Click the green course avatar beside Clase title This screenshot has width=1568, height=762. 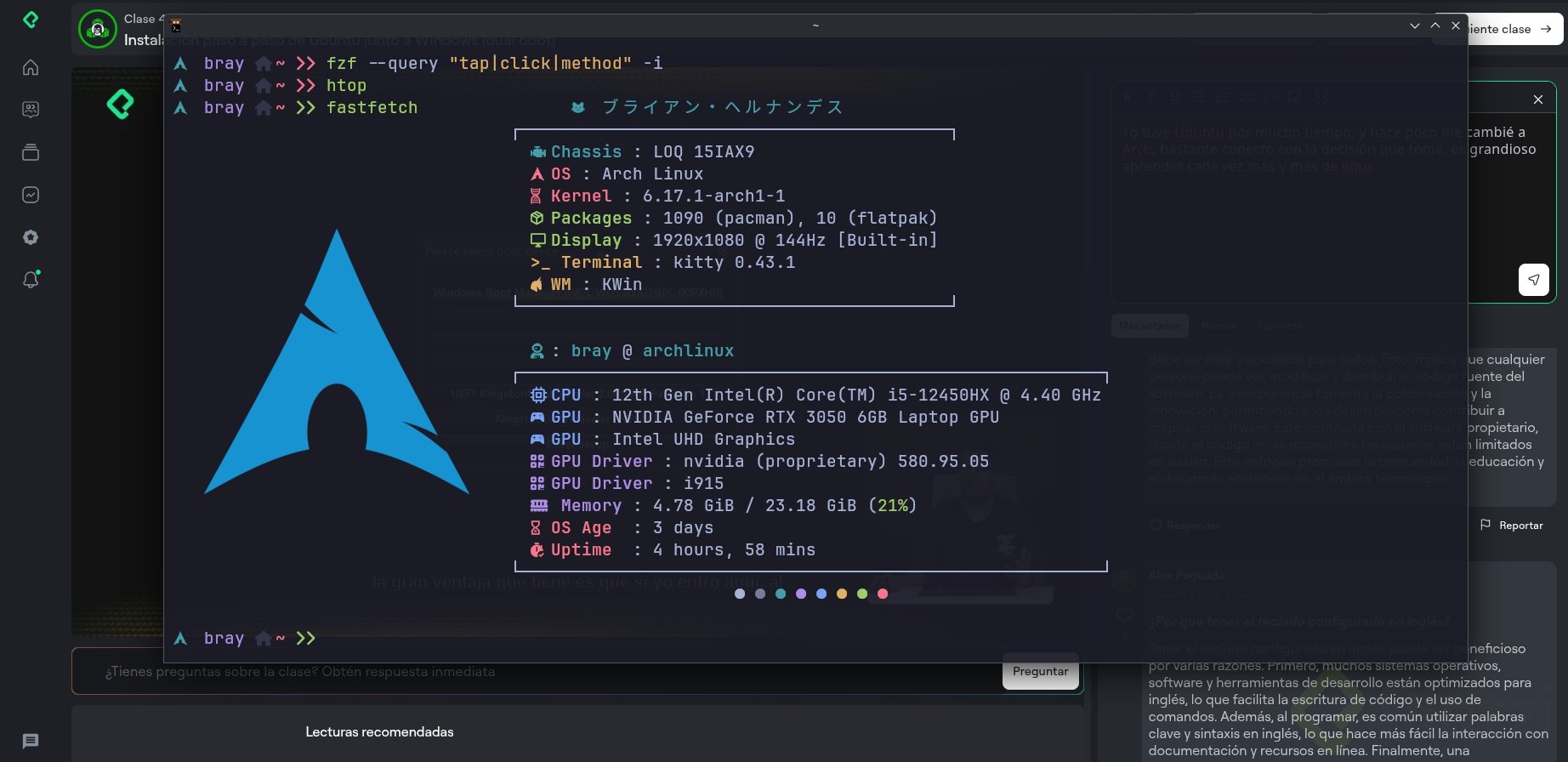click(x=98, y=30)
